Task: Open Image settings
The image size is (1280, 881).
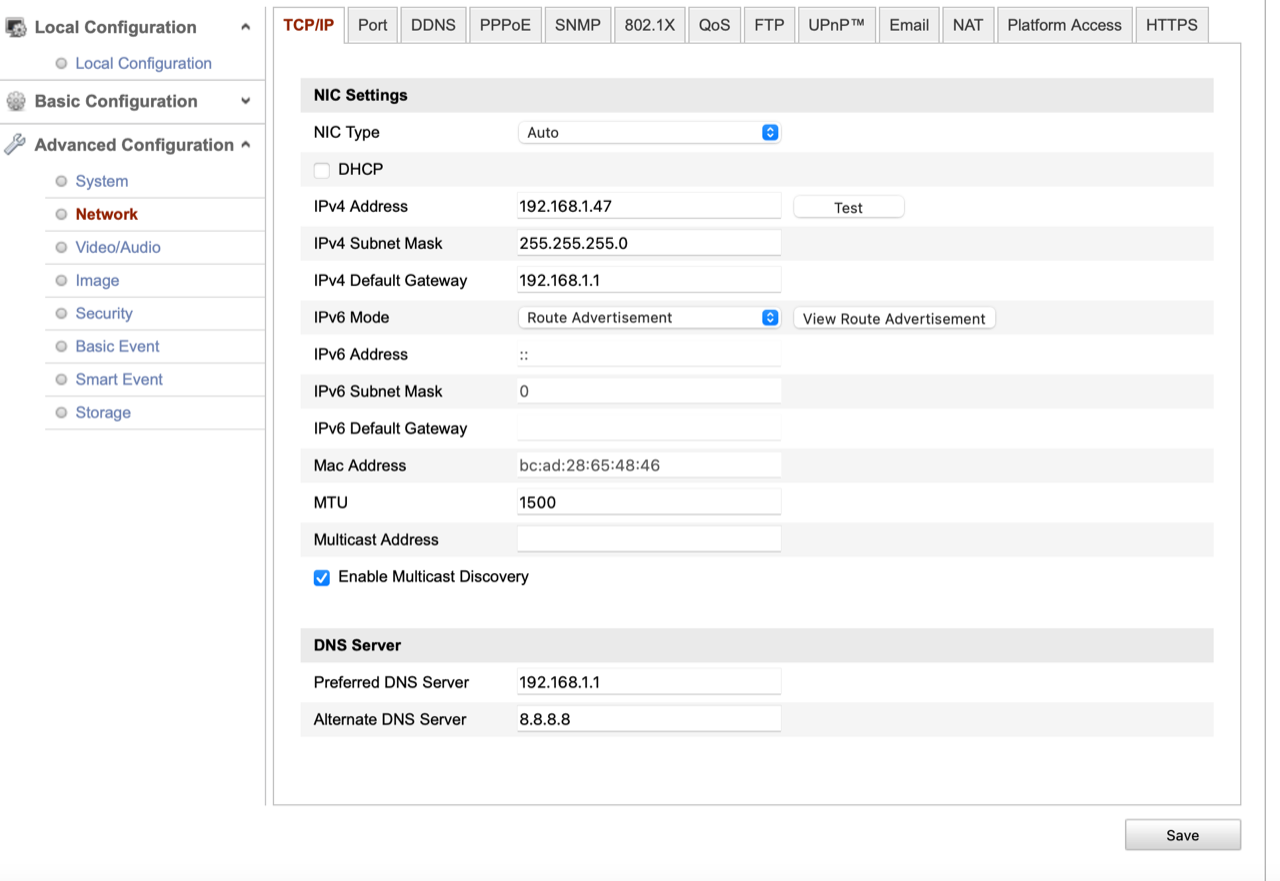Action: click(x=97, y=280)
